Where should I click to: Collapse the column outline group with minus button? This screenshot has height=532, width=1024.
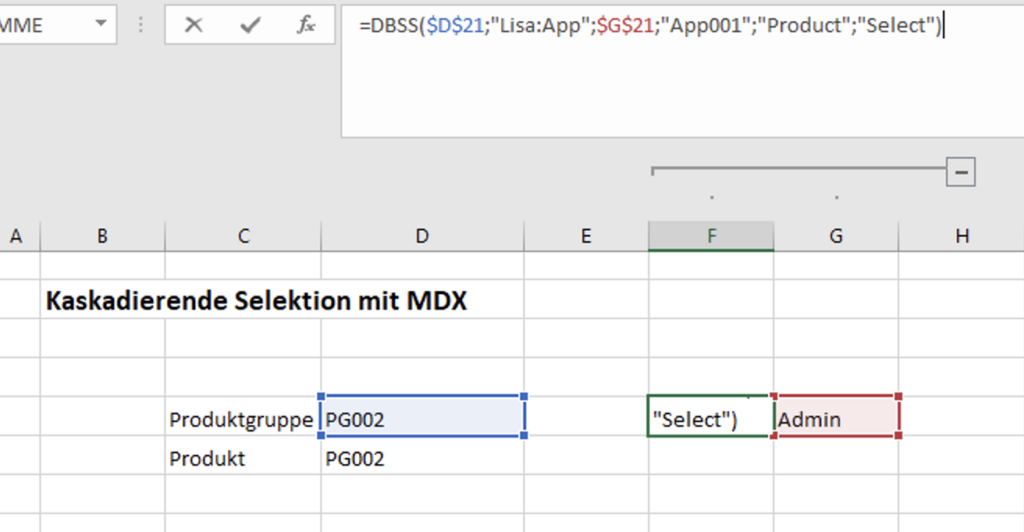coord(962,172)
